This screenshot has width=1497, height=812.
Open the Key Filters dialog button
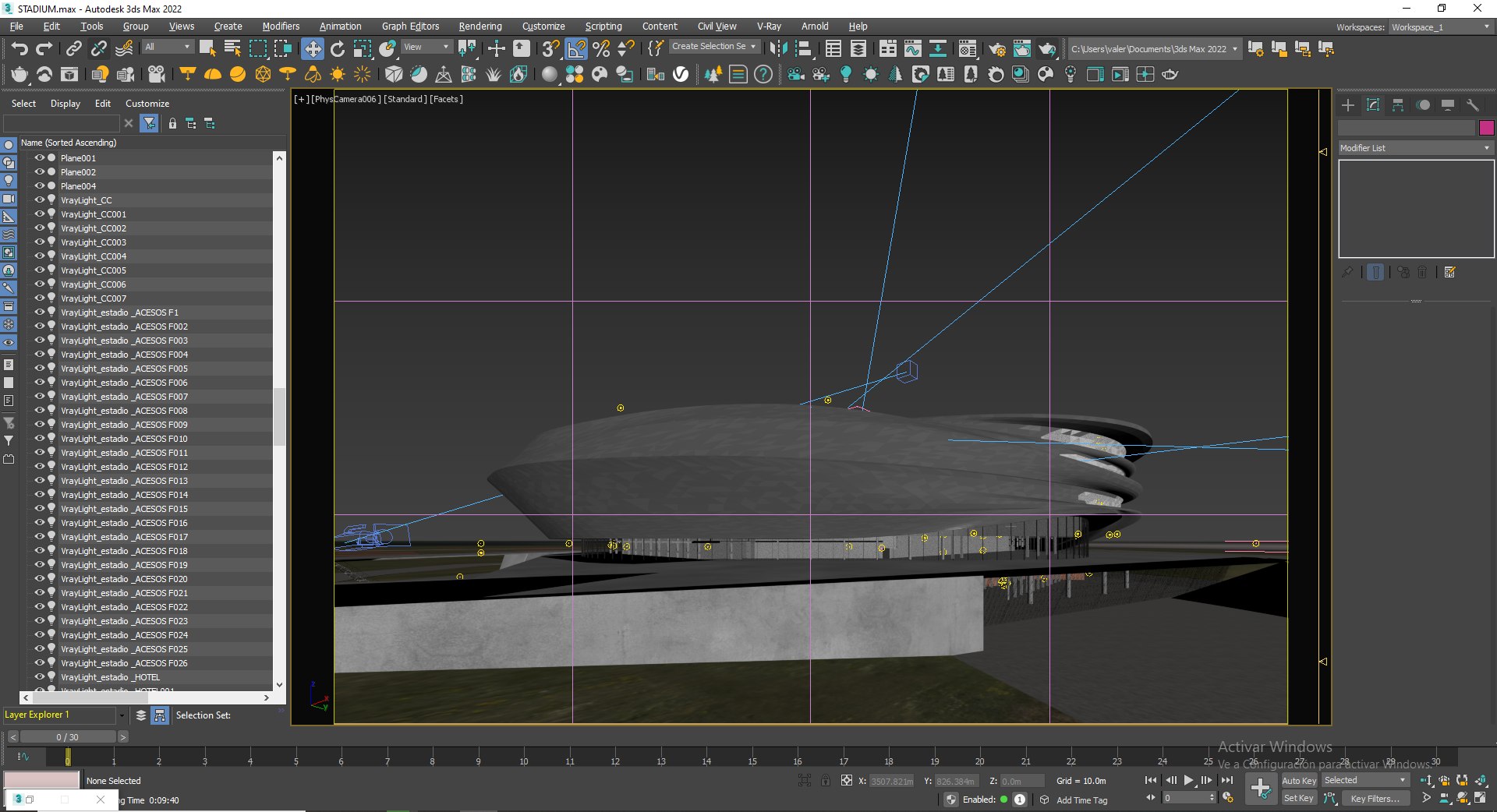pyautogui.click(x=1375, y=798)
